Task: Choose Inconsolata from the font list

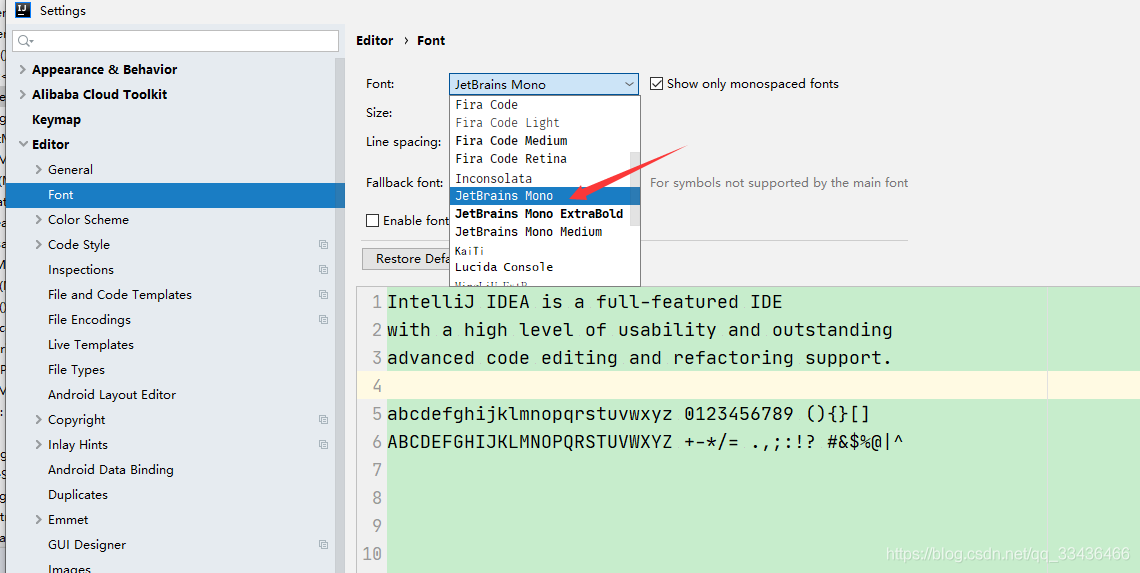Action: point(539,178)
